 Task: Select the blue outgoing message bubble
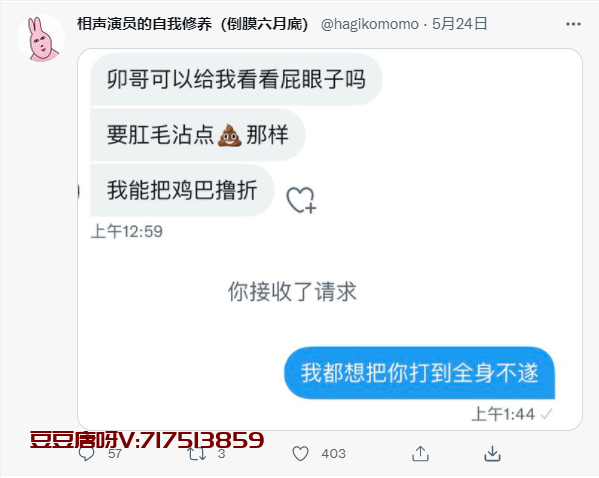point(419,373)
